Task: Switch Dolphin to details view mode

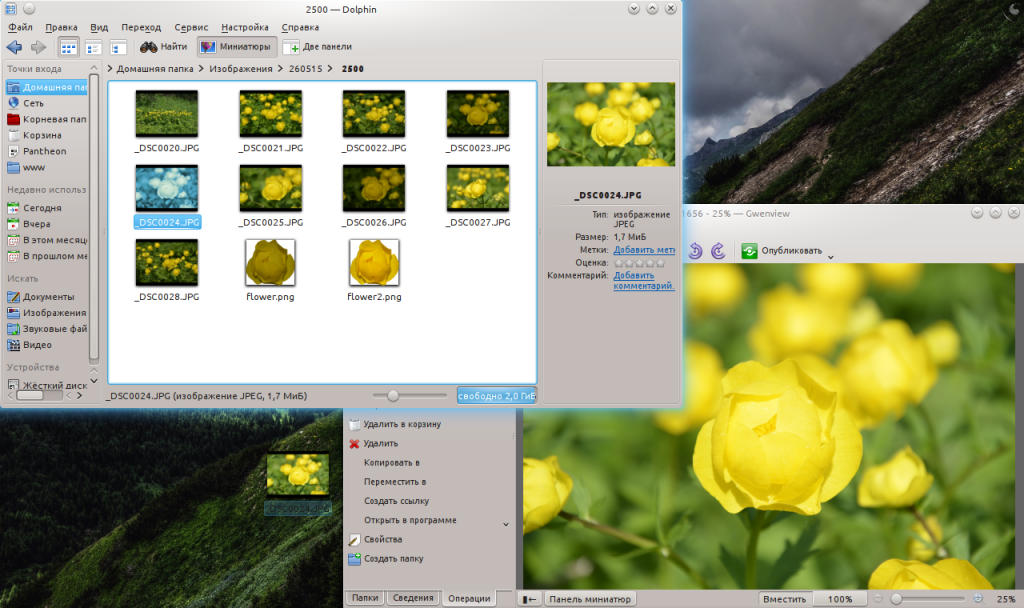Action: (x=118, y=47)
